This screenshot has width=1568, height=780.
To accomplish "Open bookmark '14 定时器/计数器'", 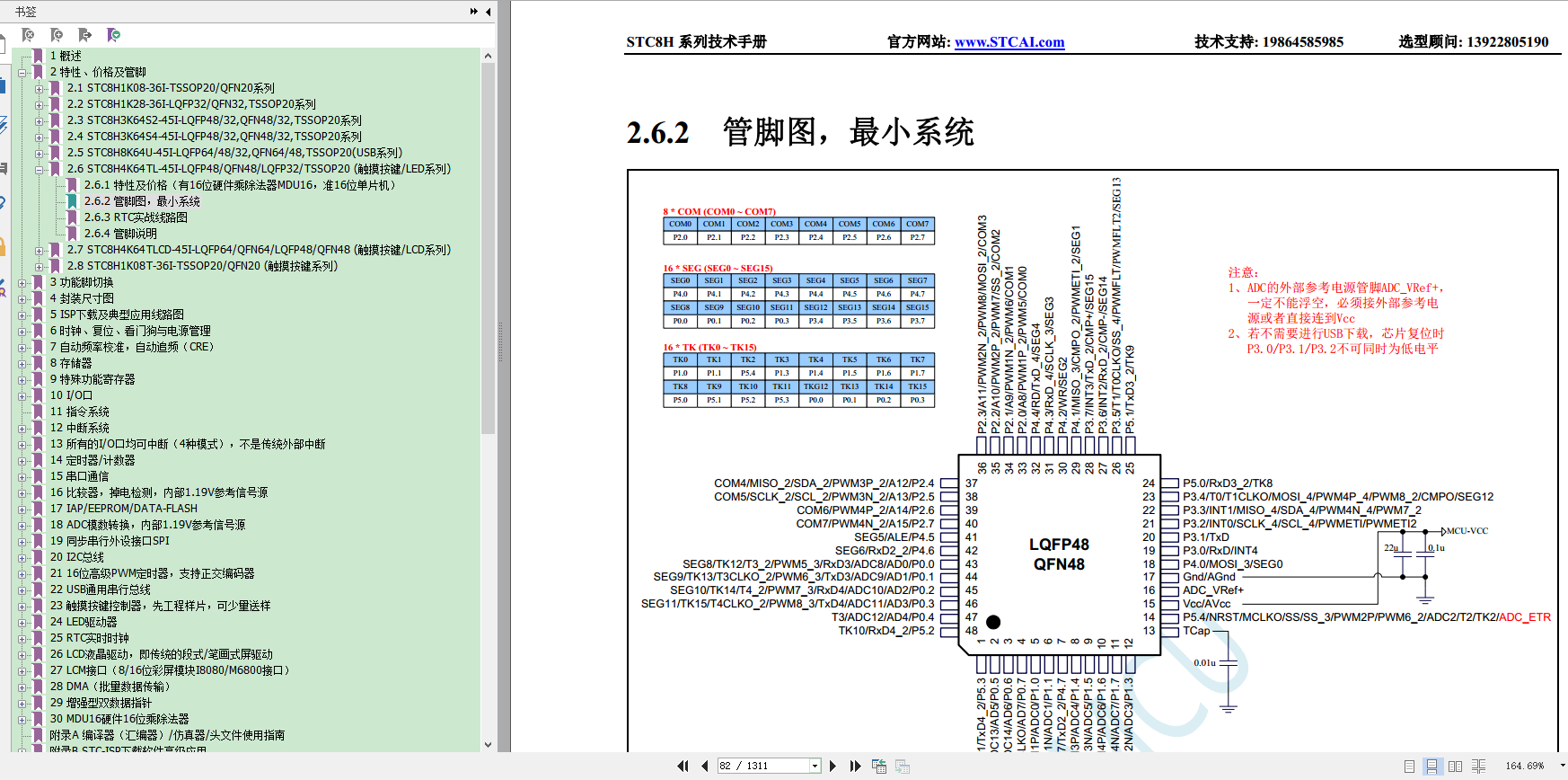I will click(x=92, y=460).
